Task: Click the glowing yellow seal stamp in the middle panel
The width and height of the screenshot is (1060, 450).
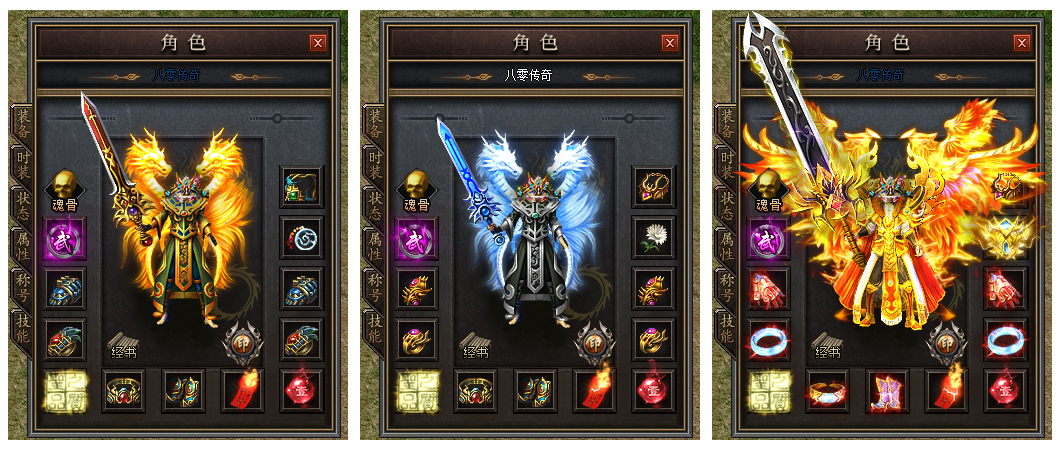Action: [417, 391]
